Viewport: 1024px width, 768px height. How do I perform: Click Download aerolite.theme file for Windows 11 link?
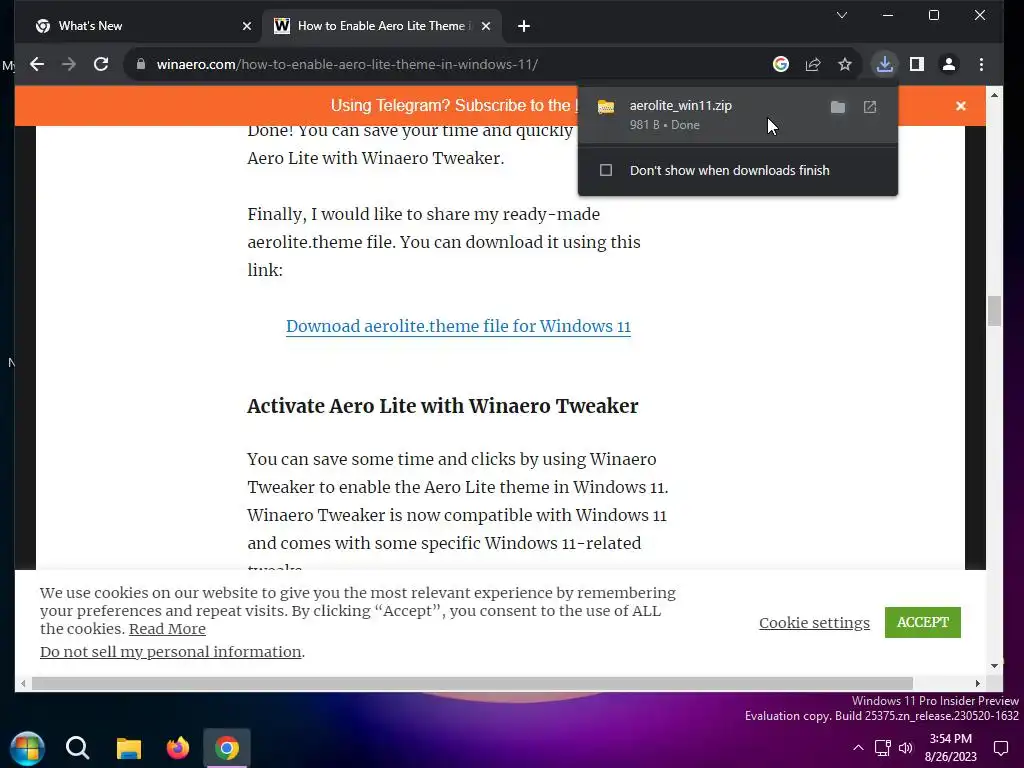click(x=458, y=326)
